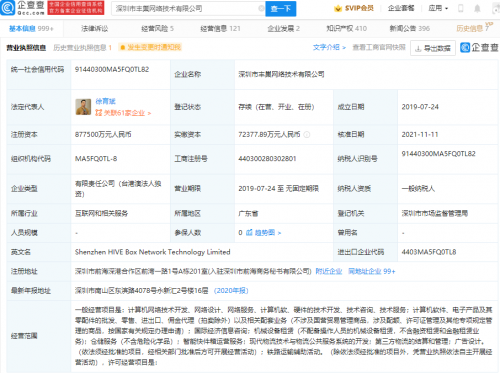The height and width of the screenshot is (373, 500).
Task: Open the 关联61家企业 link
Action: pyautogui.click(x=123, y=113)
